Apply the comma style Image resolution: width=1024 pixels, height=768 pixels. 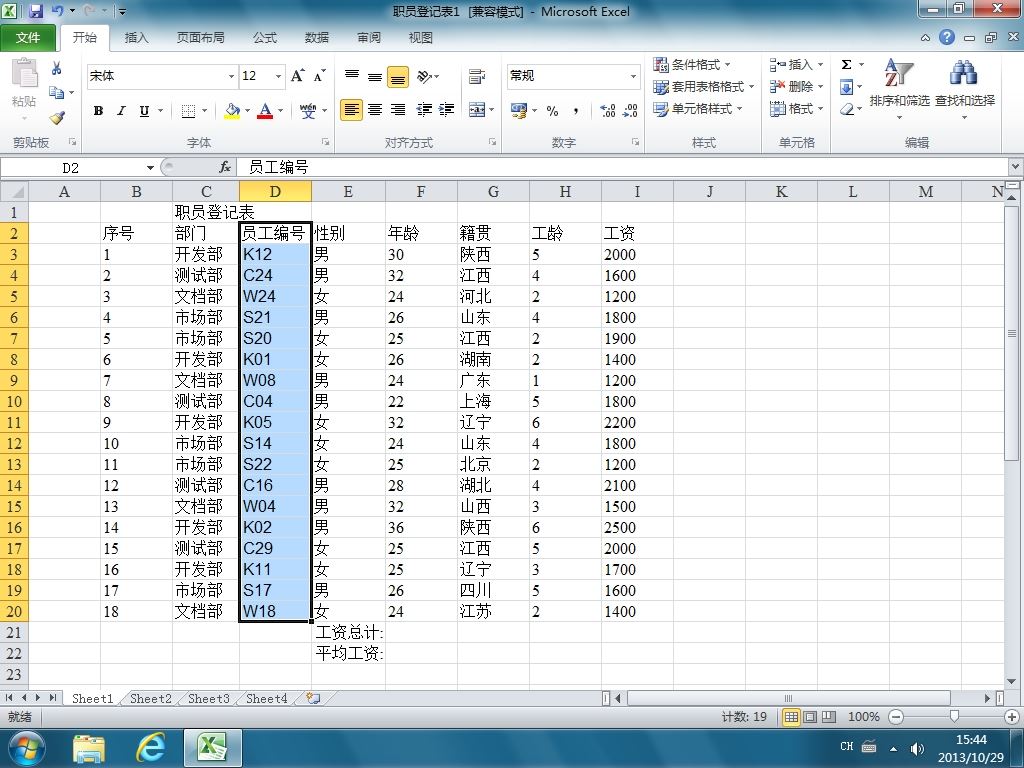tap(575, 111)
